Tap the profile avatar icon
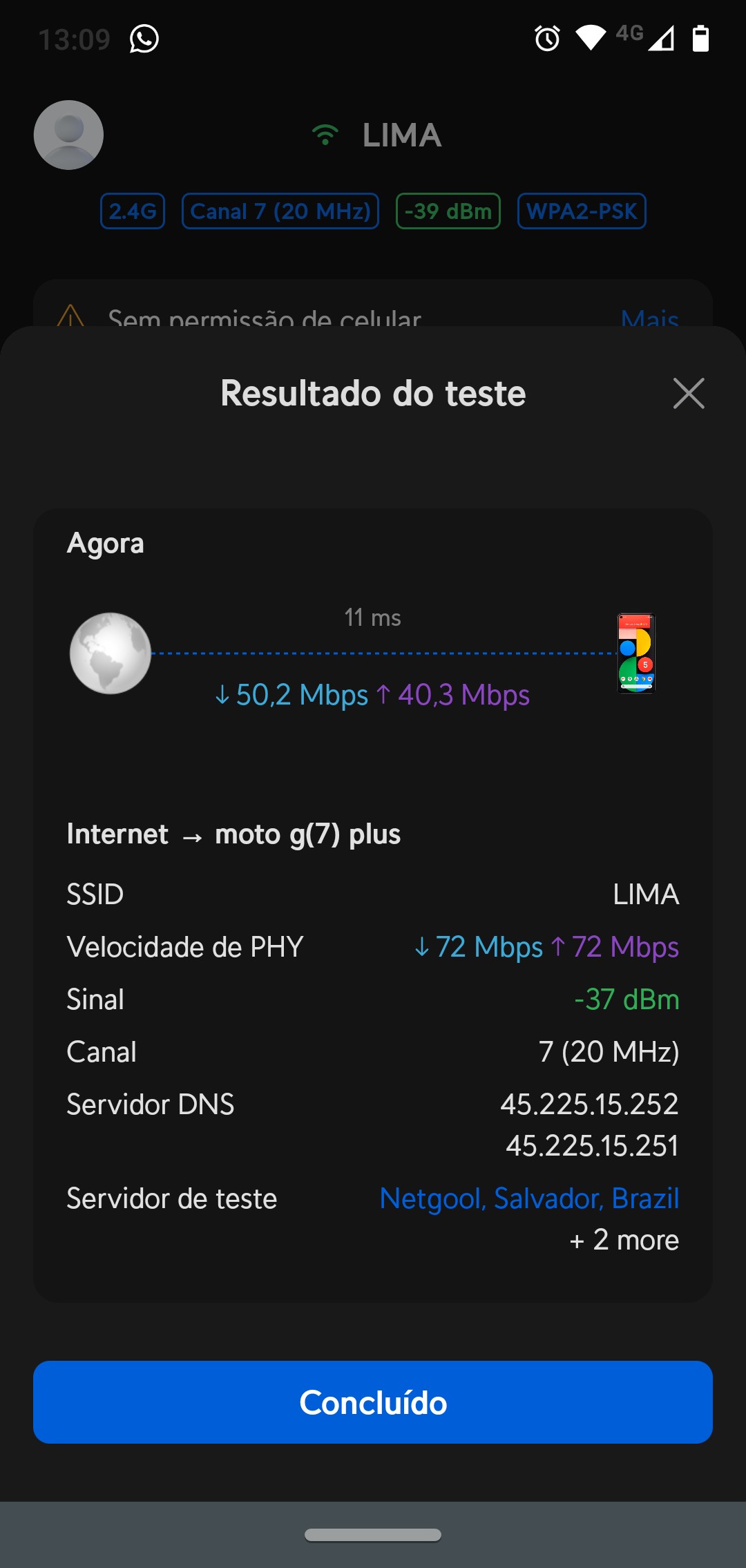Viewport: 746px width, 1568px height. coord(68,135)
